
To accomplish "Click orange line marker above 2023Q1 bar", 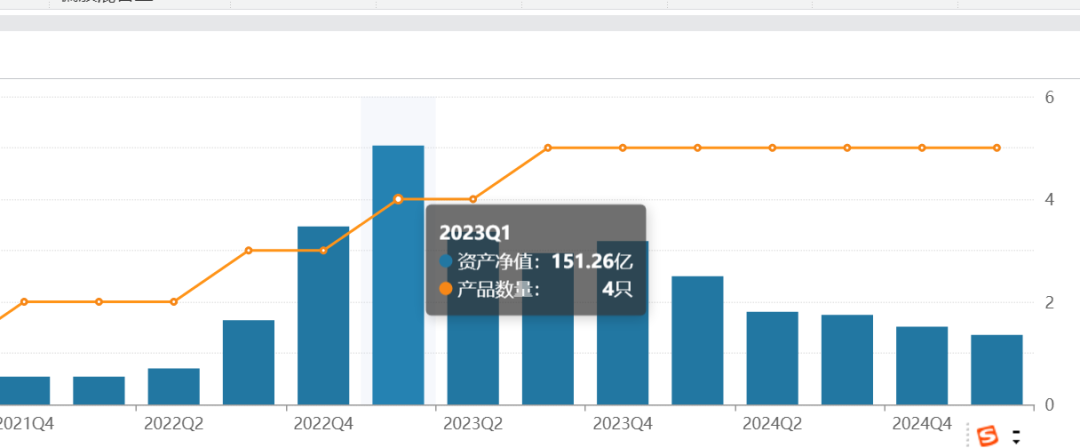I will point(398,199).
